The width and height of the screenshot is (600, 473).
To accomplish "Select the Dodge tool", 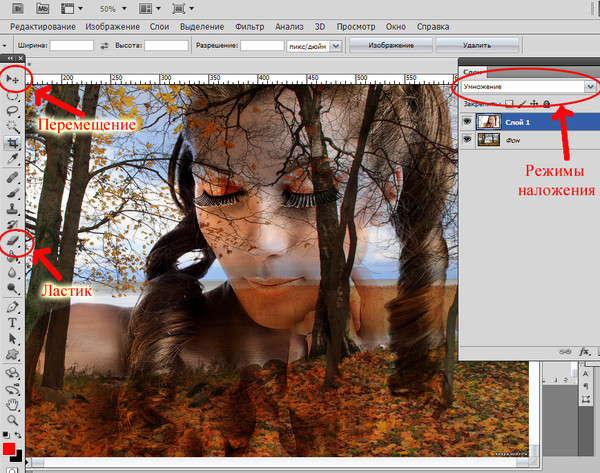I will click(12, 288).
